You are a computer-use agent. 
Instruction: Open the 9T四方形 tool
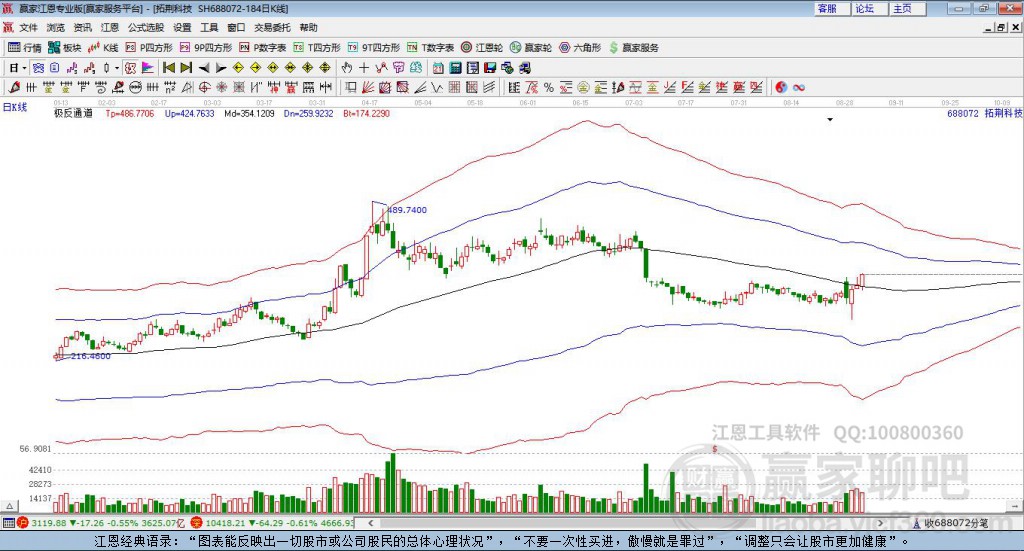[374, 48]
